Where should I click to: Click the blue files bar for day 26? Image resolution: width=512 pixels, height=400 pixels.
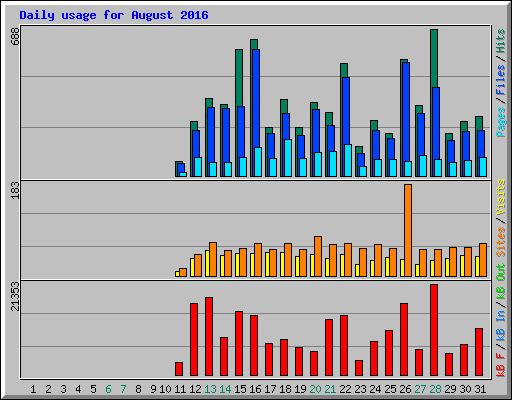click(406, 112)
